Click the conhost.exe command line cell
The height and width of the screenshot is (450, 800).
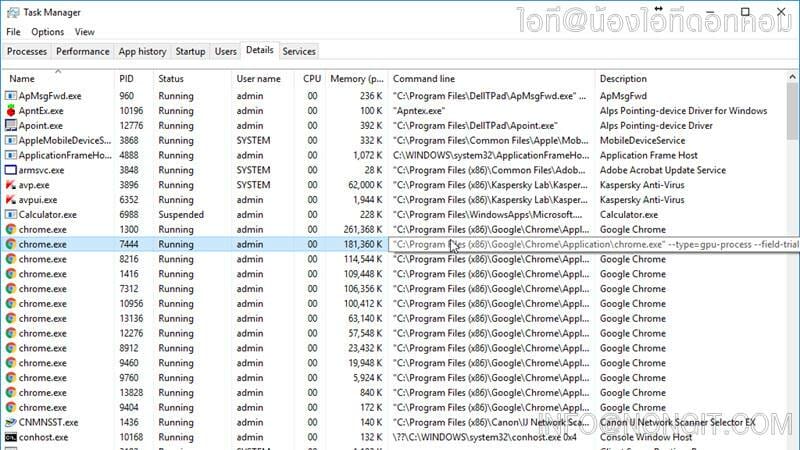pos(485,437)
